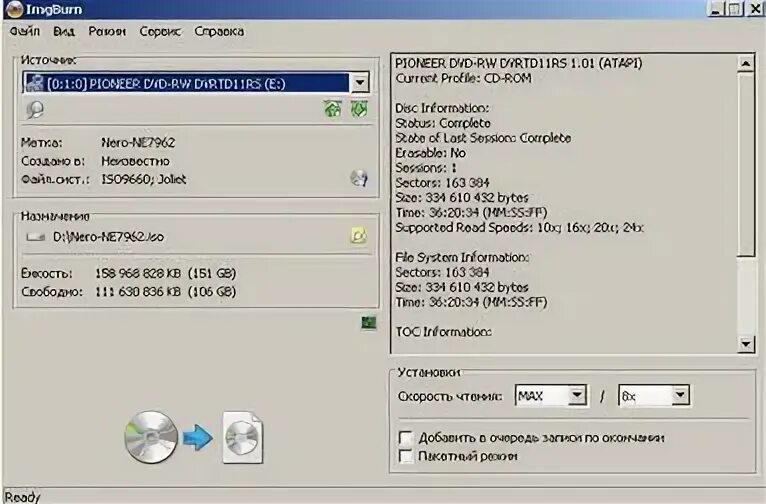Image resolution: width=766 pixels, height=504 pixels.
Task: Click the Неизвестно creation value
Action: pyautogui.click(x=135, y=161)
